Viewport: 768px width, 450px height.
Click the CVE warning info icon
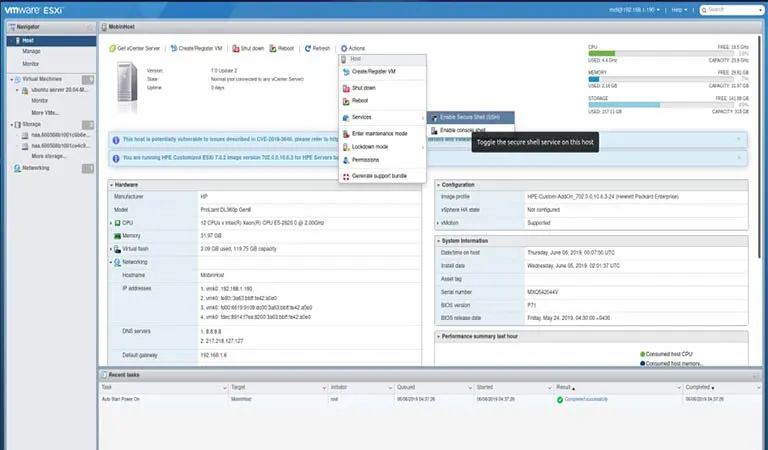point(116,140)
